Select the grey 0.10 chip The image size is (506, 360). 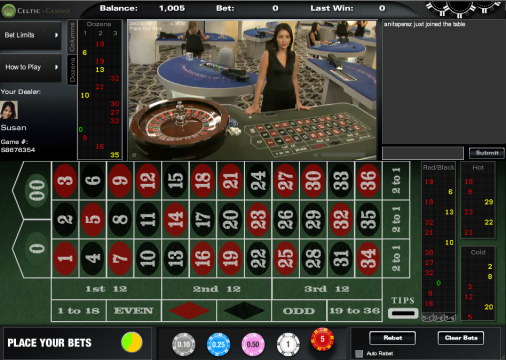[183, 344]
